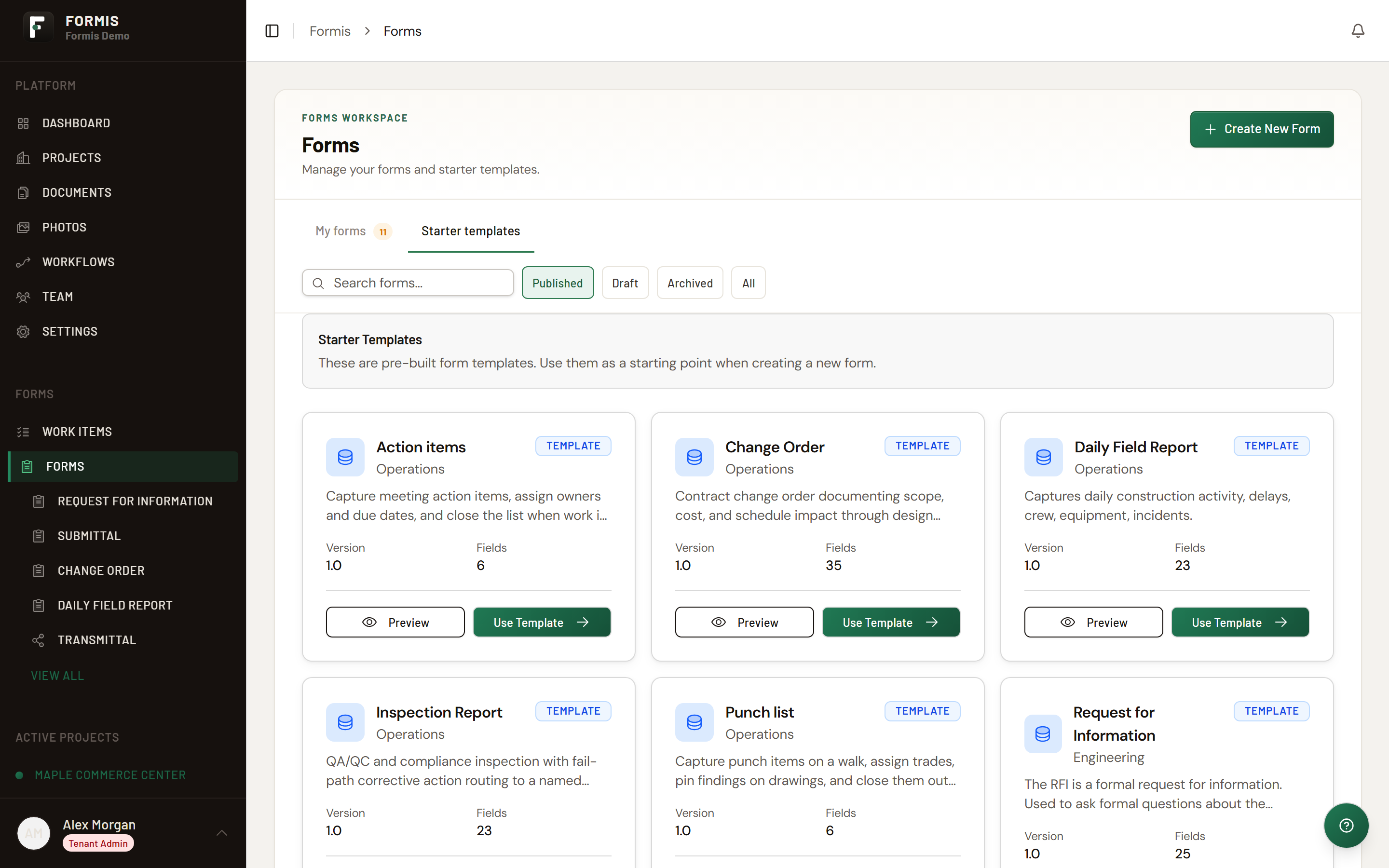This screenshot has height=868, width=1389.
Task: Open notifications bell
Action: coord(1358,31)
